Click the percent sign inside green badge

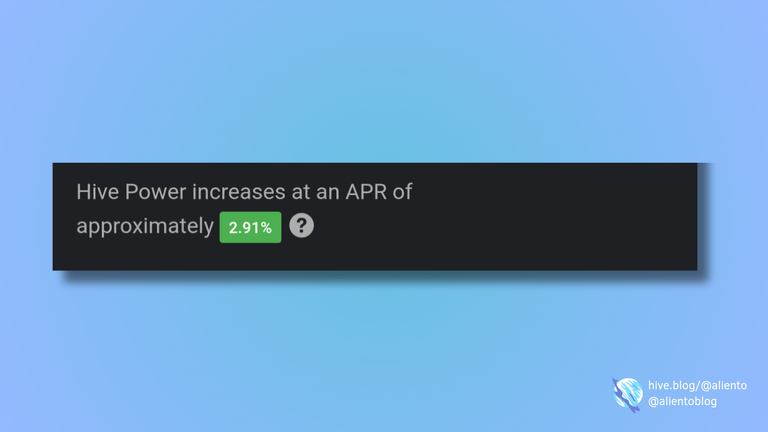266,228
